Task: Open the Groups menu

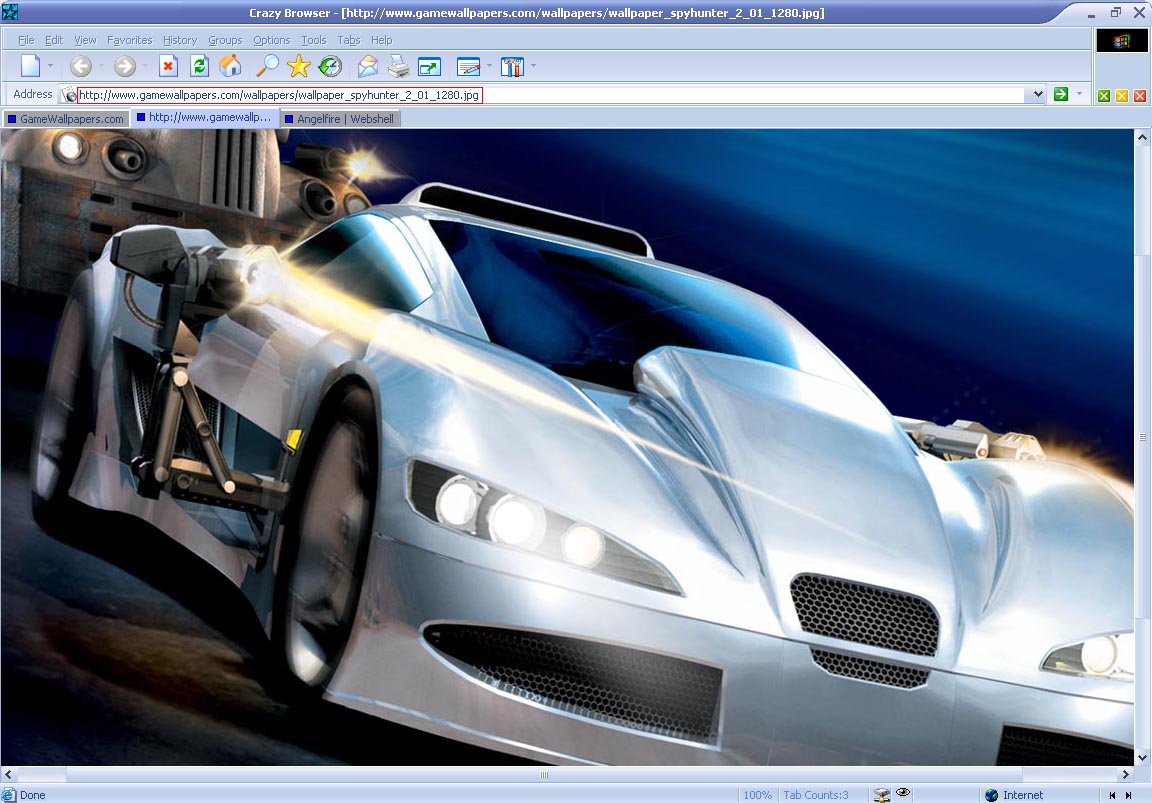Action: (x=225, y=40)
